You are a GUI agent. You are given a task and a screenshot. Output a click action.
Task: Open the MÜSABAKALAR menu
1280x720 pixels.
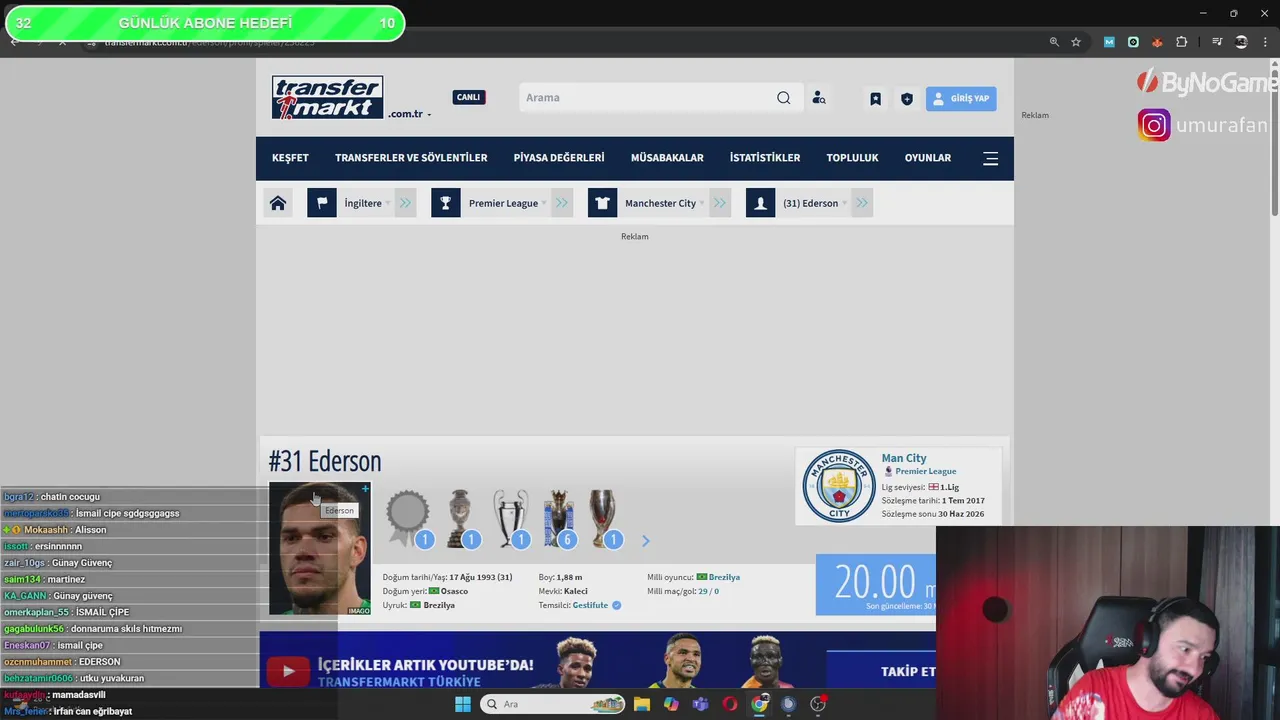coord(667,158)
